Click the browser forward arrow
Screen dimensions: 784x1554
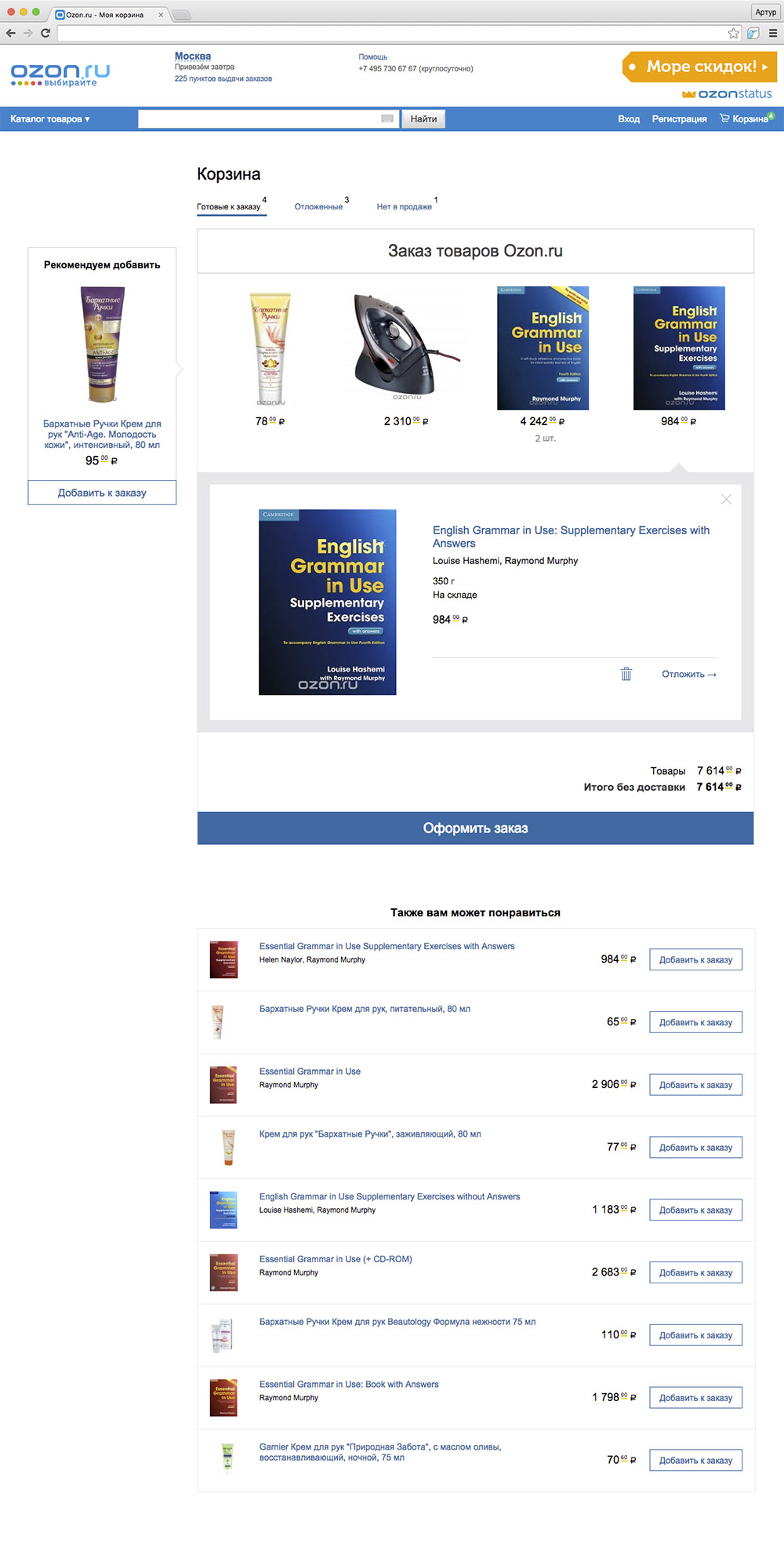(27, 33)
